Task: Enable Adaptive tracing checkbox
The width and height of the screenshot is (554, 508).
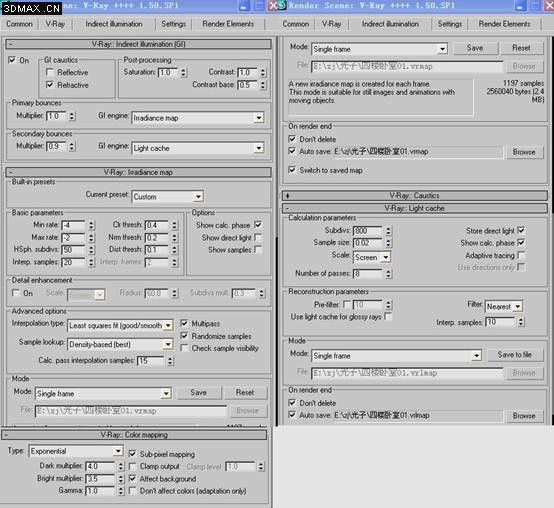Action: click(x=521, y=255)
